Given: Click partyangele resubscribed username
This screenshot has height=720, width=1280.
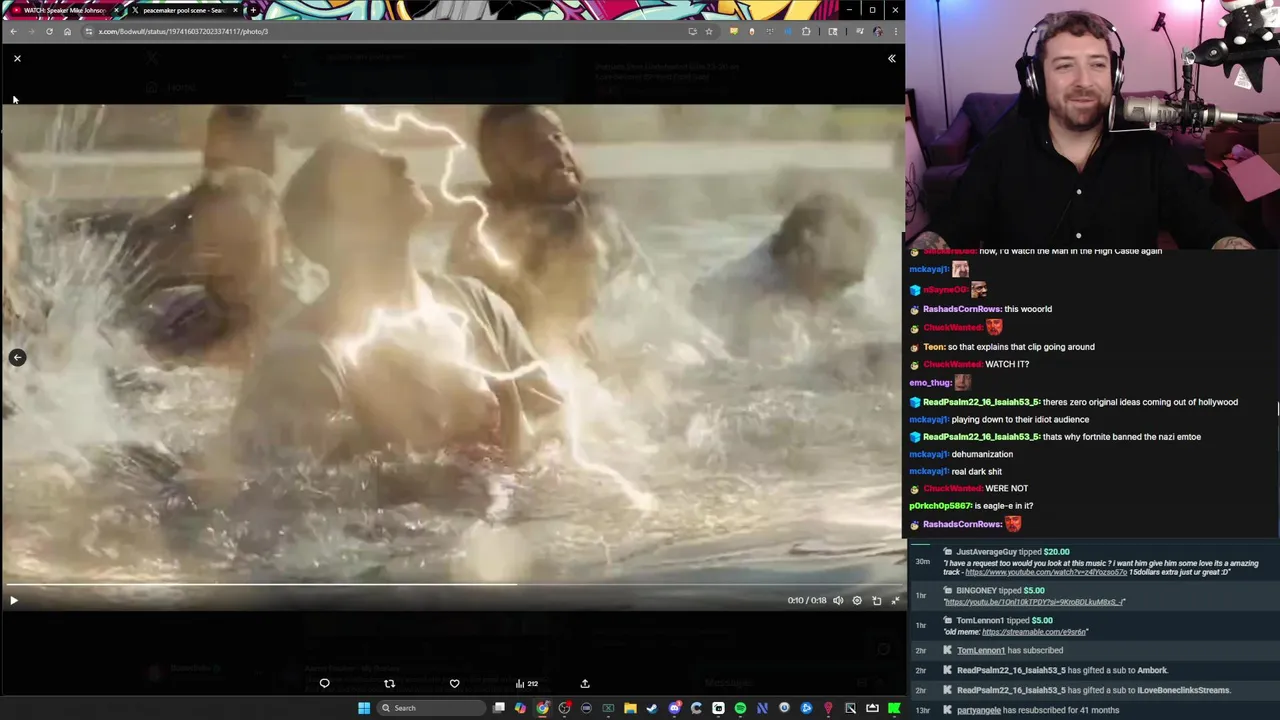Looking at the screenshot, I should click(979, 710).
